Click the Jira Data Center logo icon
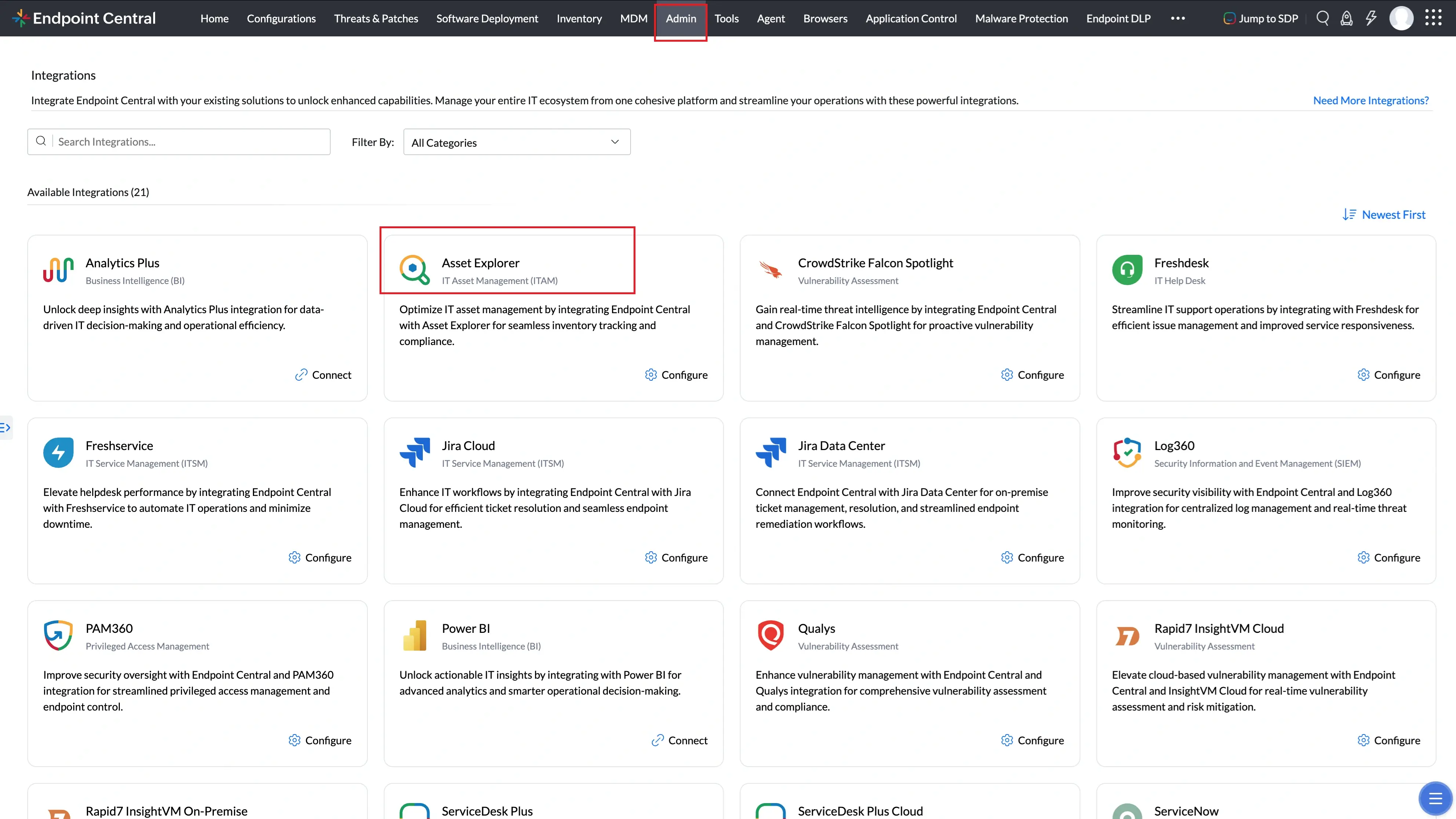The width and height of the screenshot is (1456, 819). tap(770, 453)
